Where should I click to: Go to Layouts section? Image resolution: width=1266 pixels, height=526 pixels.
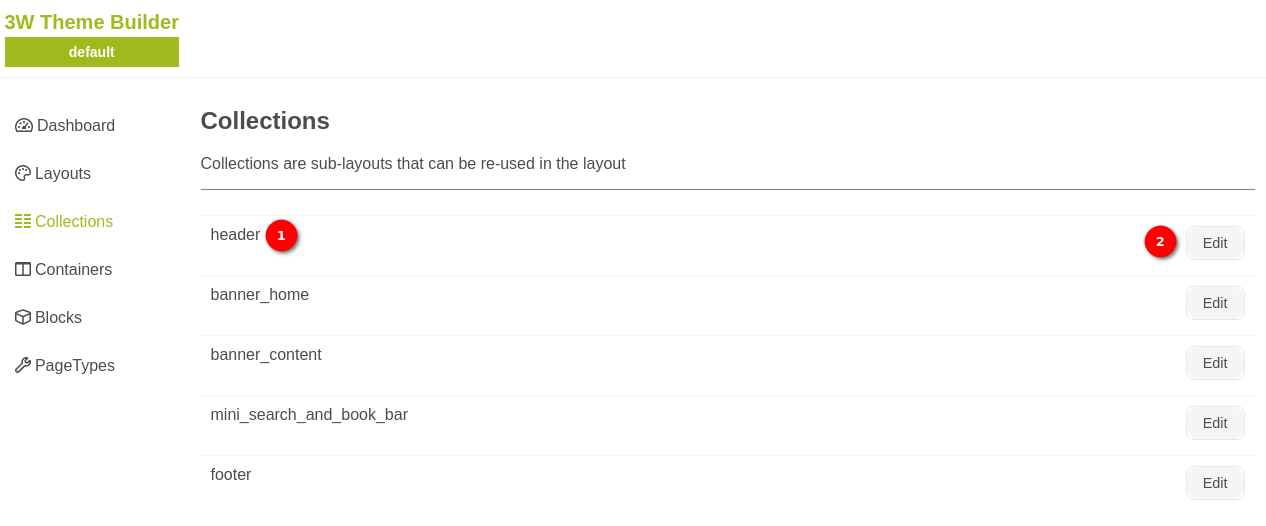coord(62,174)
